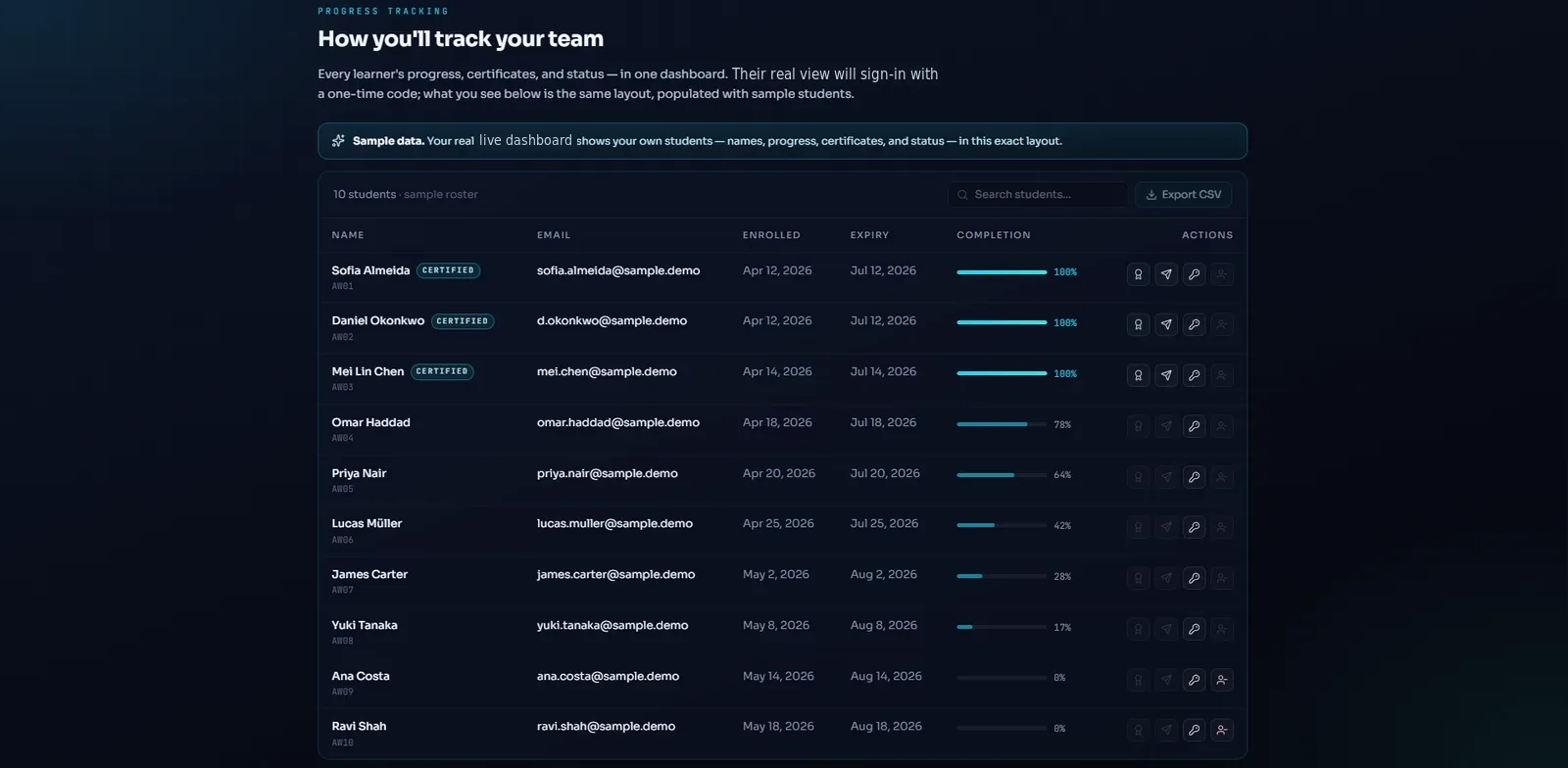The image size is (1568, 768).
Task: Click the "10 students" roster count
Action: tap(365, 194)
